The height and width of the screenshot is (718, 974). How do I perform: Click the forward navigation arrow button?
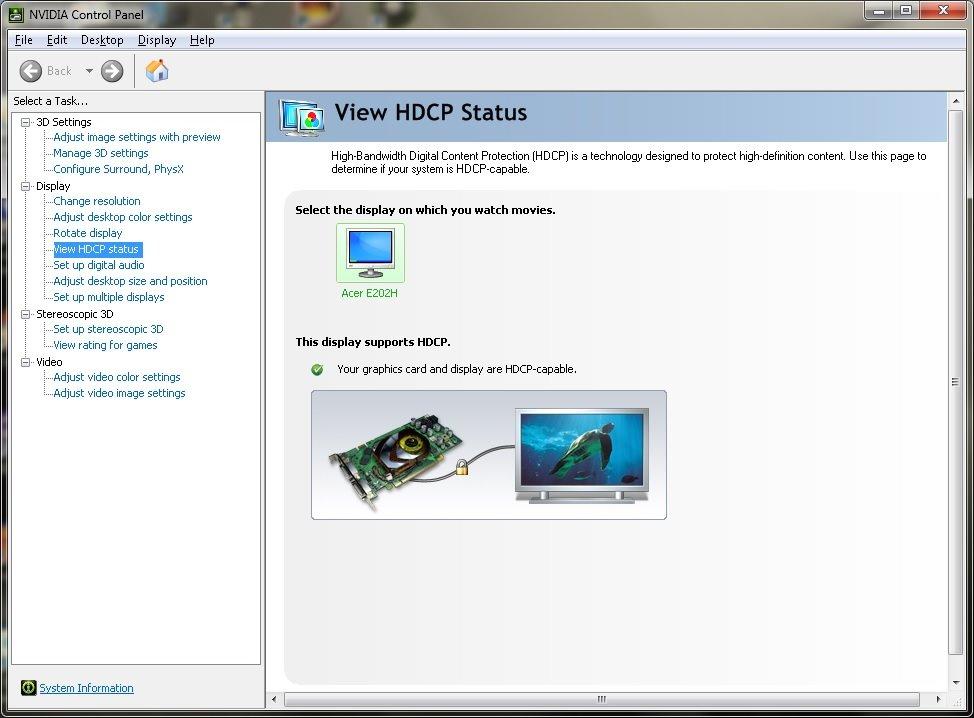[110, 71]
